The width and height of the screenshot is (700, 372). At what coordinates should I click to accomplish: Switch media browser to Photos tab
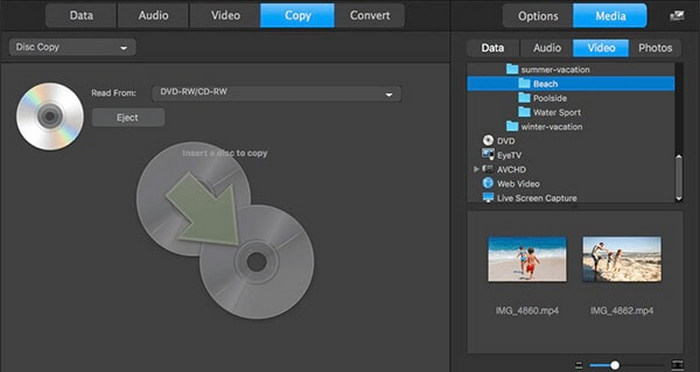(655, 48)
